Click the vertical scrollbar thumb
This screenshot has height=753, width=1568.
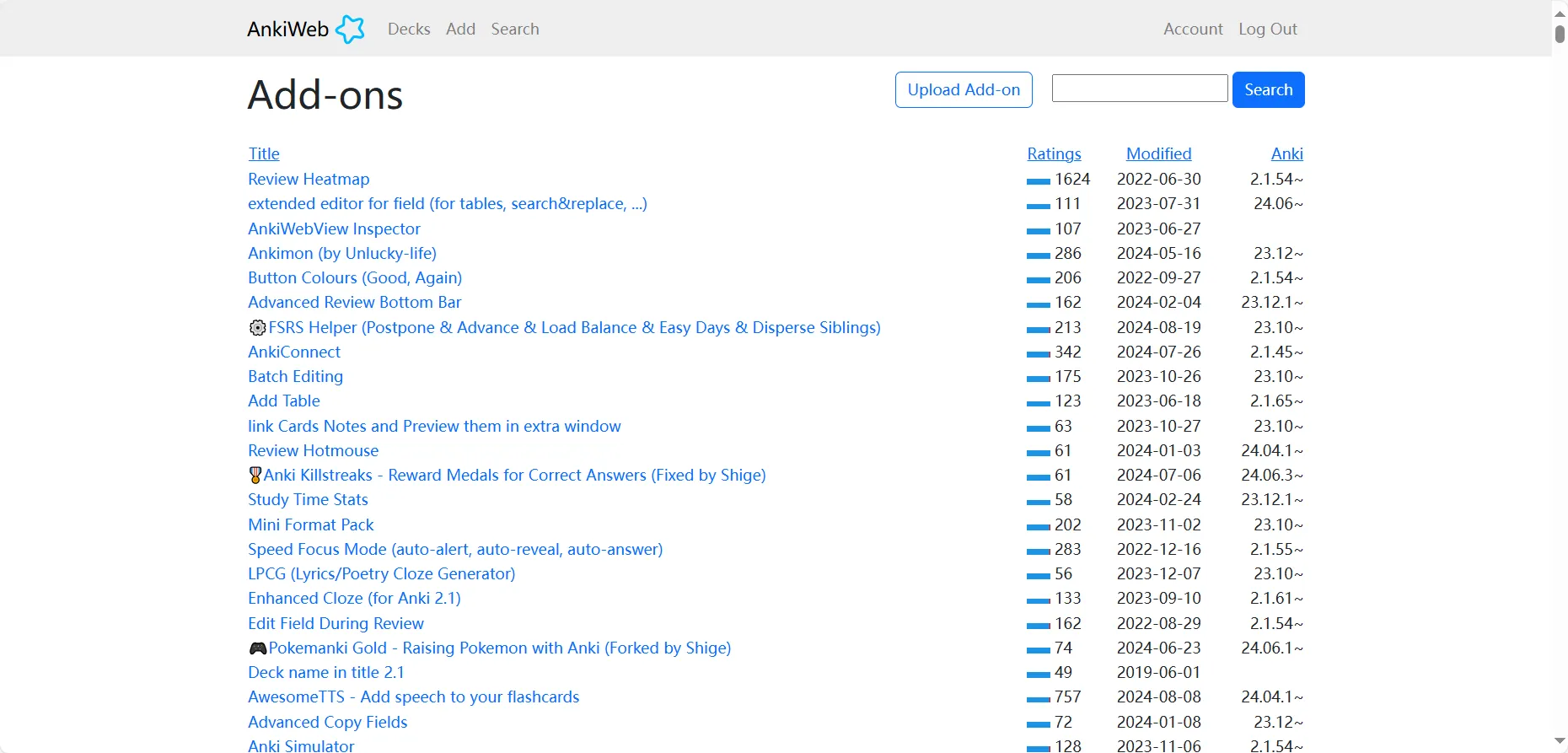[x=1560, y=34]
